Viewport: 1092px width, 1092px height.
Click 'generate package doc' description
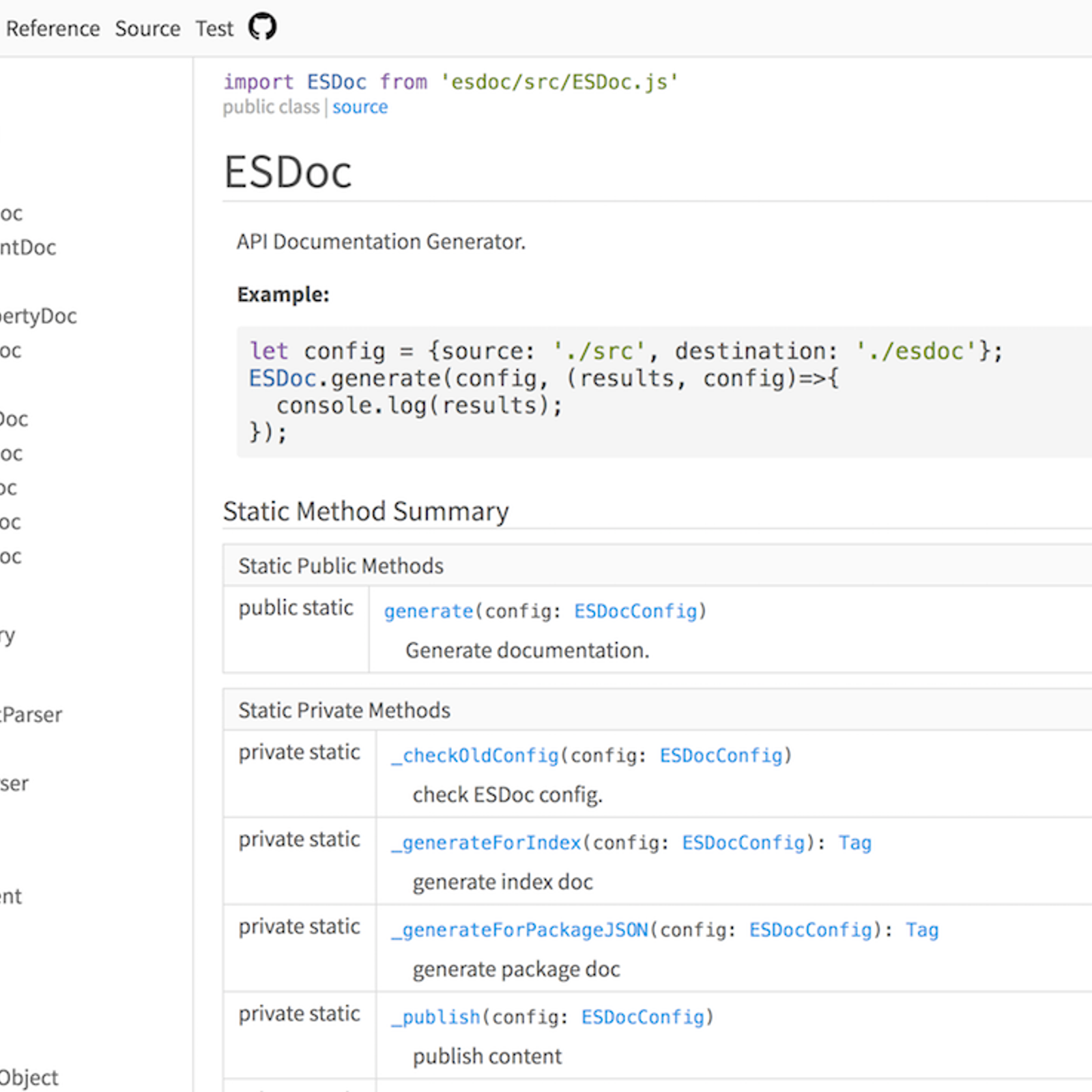[516, 969]
